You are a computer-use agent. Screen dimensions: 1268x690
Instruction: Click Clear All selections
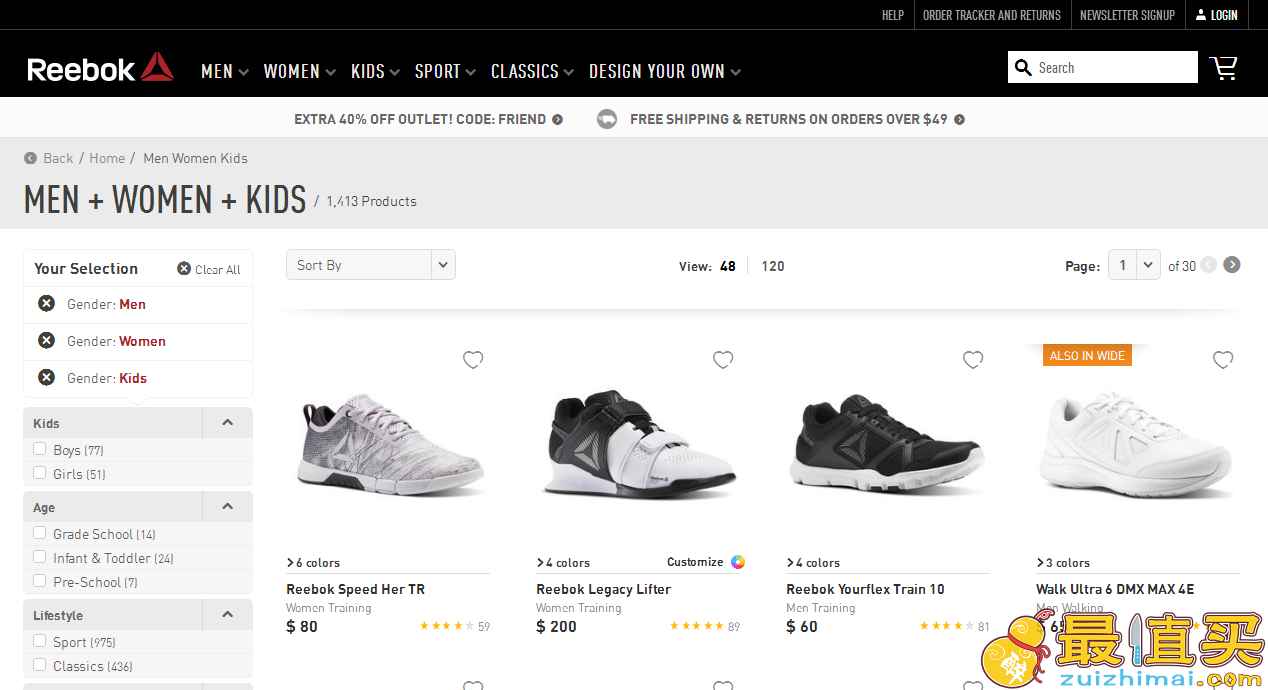(209, 269)
